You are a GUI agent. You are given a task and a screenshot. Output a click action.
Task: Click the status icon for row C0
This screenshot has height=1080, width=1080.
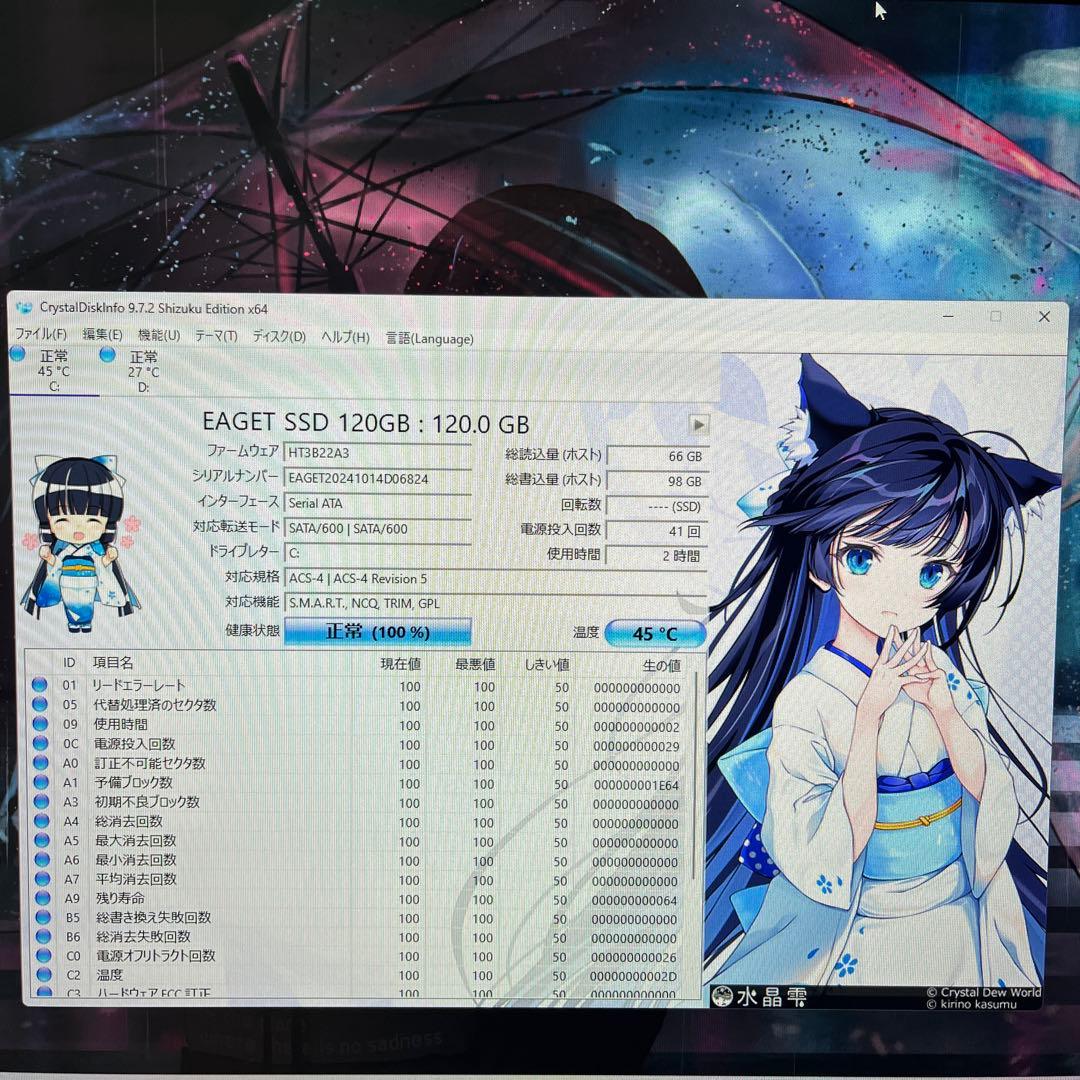[x=44, y=955]
